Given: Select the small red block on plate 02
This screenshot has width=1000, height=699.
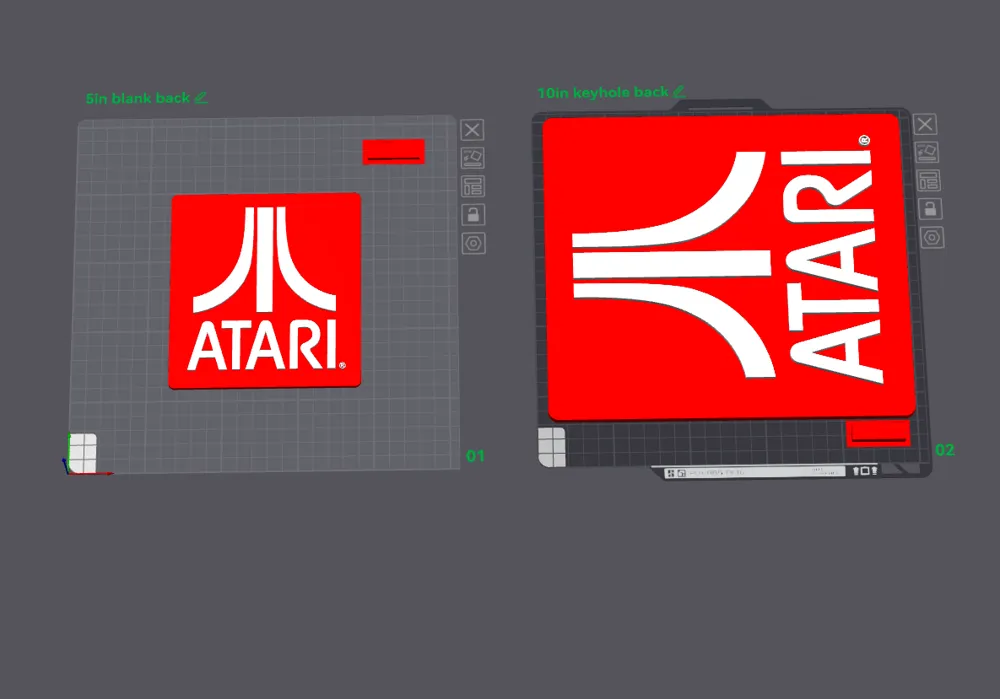Looking at the screenshot, I should click(878, 433).
